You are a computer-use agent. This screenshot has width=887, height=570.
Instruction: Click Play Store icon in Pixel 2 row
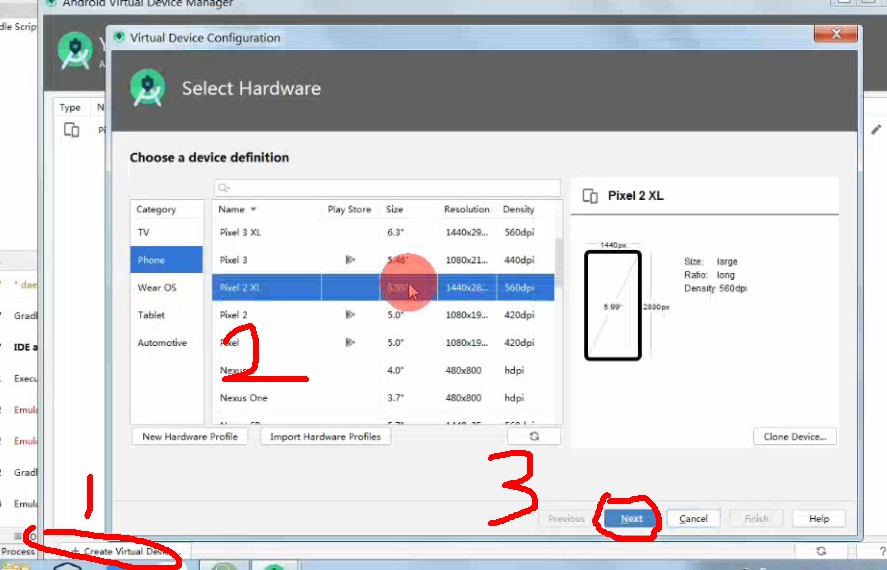tap(350, 314)
